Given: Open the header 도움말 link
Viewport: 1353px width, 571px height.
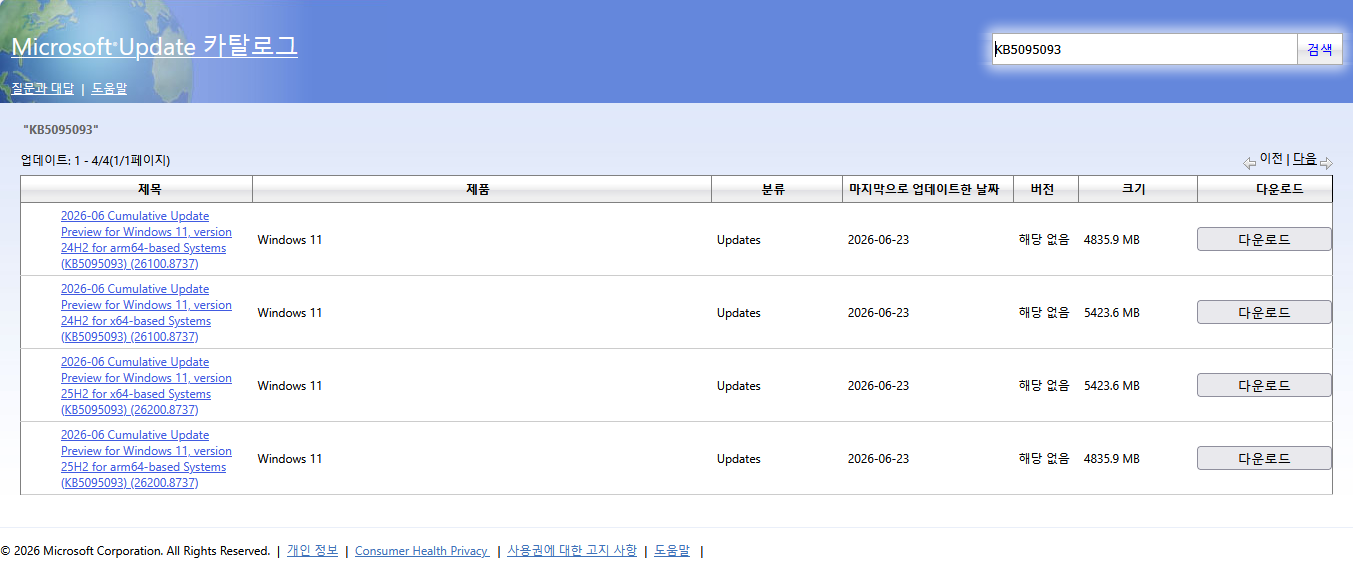Looking at the screenshot, I should pyautogui.click(x=109, y=88).
